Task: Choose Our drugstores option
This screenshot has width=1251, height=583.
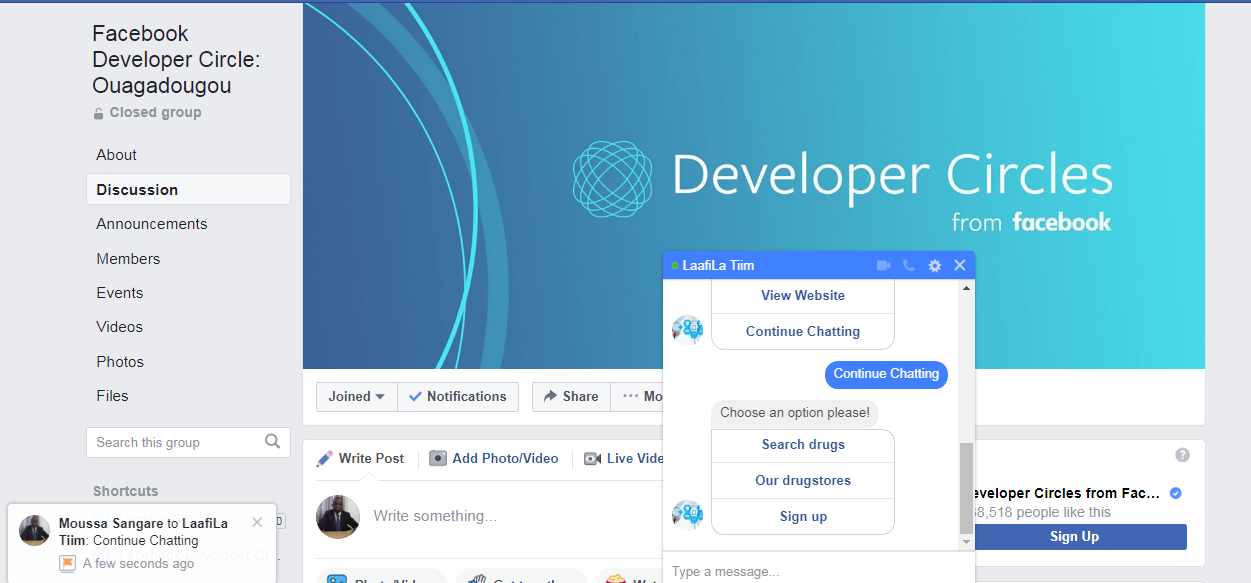Action: pyautogui.click(x=803, y=481)
